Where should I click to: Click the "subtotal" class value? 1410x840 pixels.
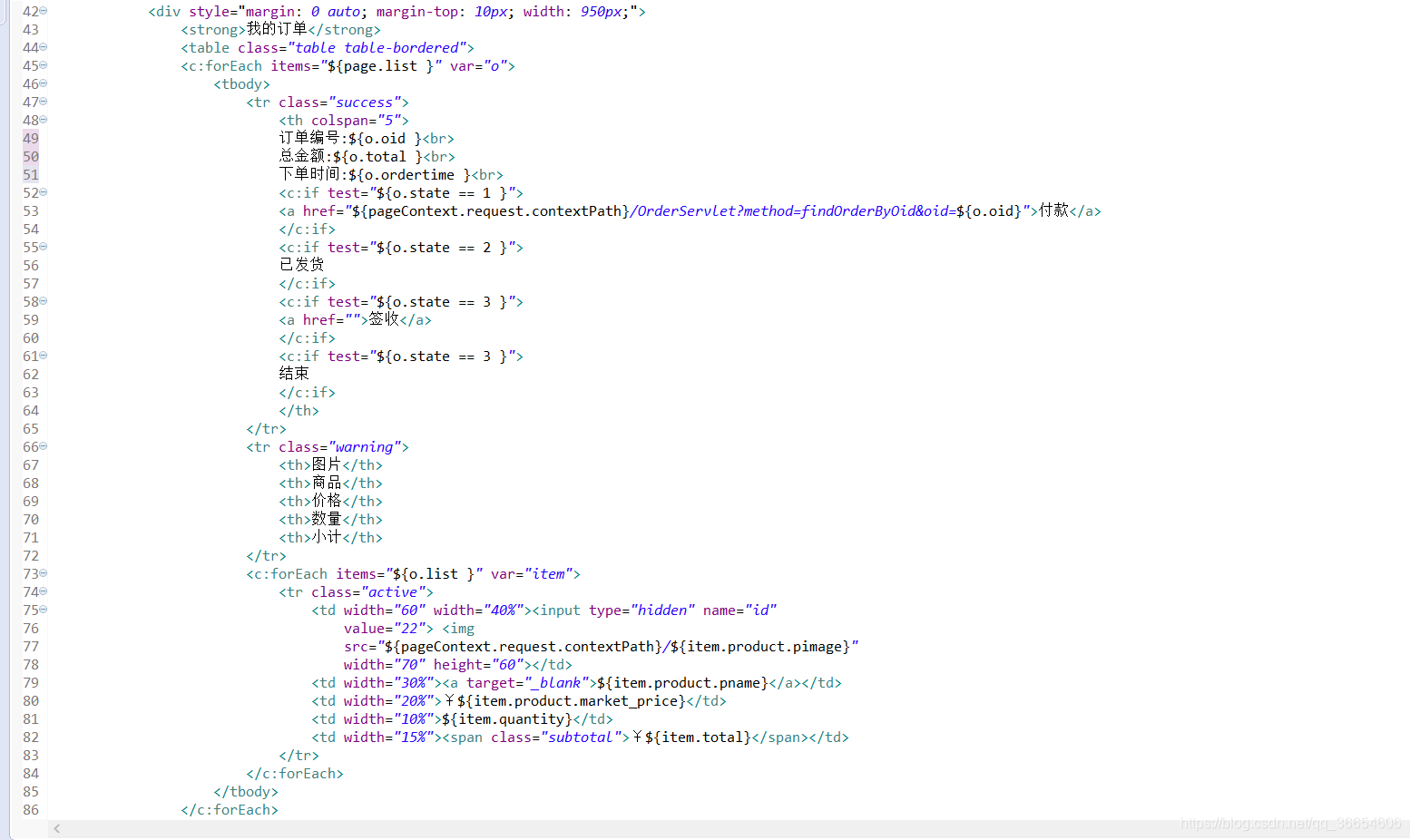pos(581,737)
